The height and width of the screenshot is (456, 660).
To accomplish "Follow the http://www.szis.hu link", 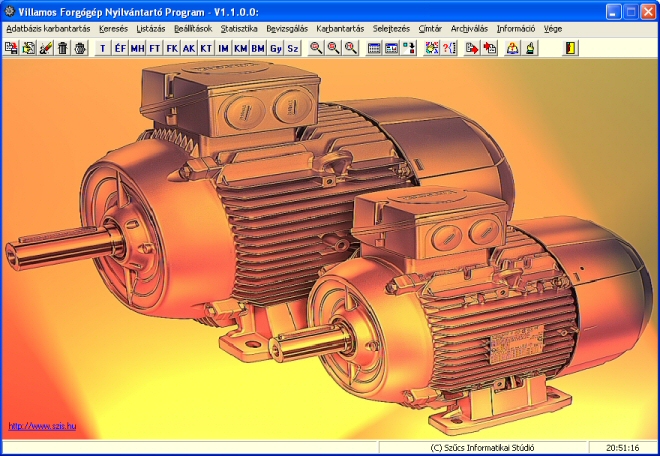I will point(42,426).
